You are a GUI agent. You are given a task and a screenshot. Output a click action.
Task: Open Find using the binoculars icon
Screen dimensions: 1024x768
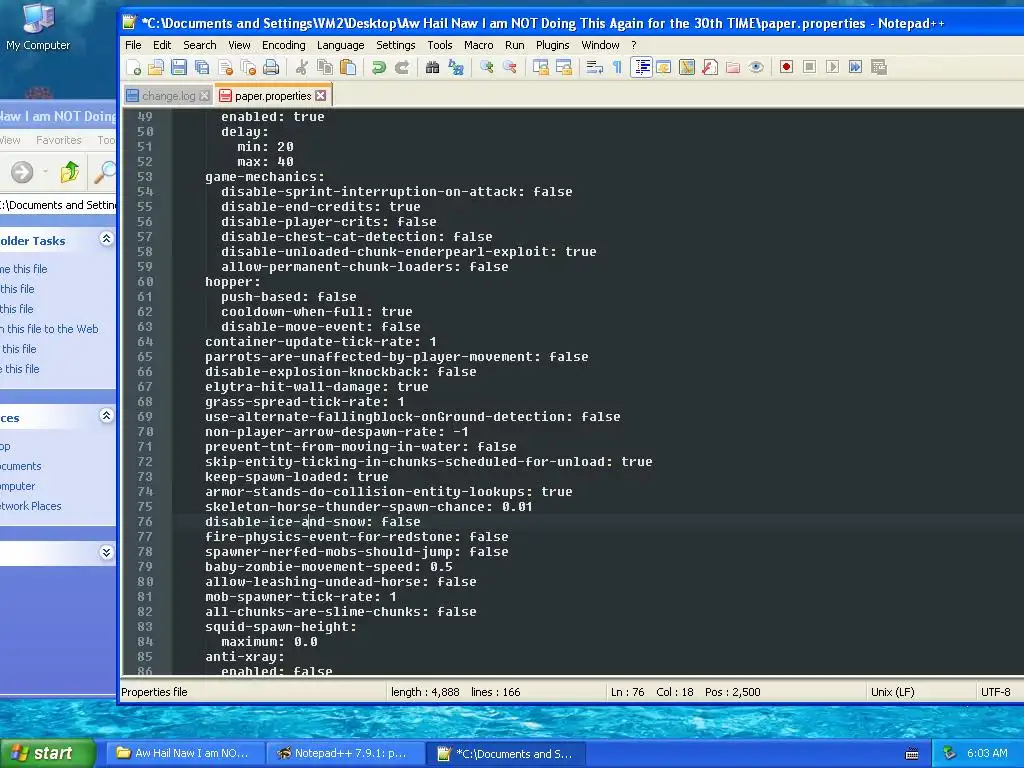(432, 67)
